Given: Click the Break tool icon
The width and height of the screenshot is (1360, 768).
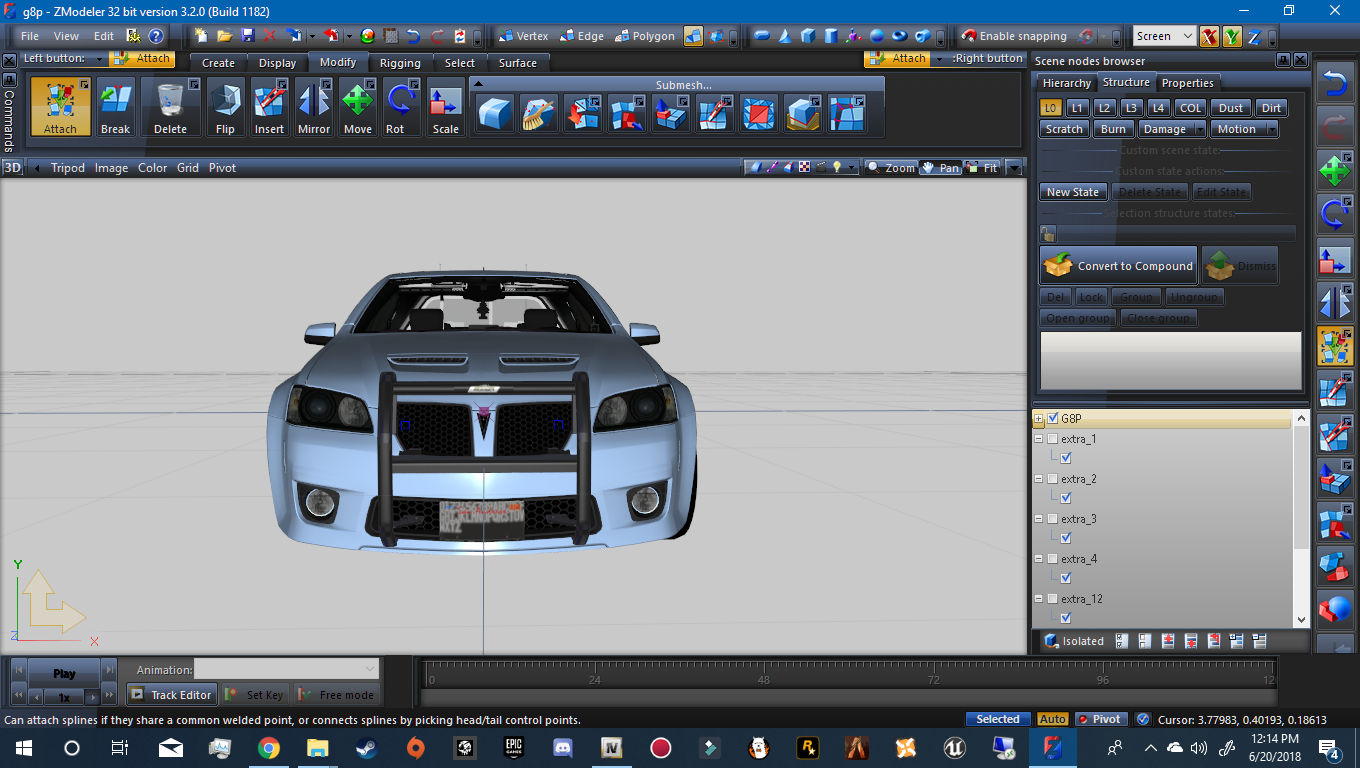Looking at the screenshot, I should 115,106.
